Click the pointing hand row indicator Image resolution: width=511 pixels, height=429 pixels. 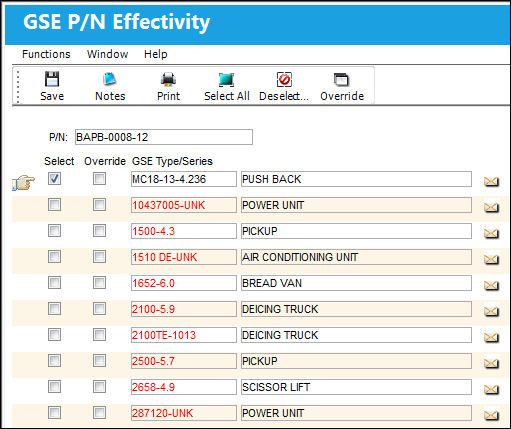click(x=24, y=183)
